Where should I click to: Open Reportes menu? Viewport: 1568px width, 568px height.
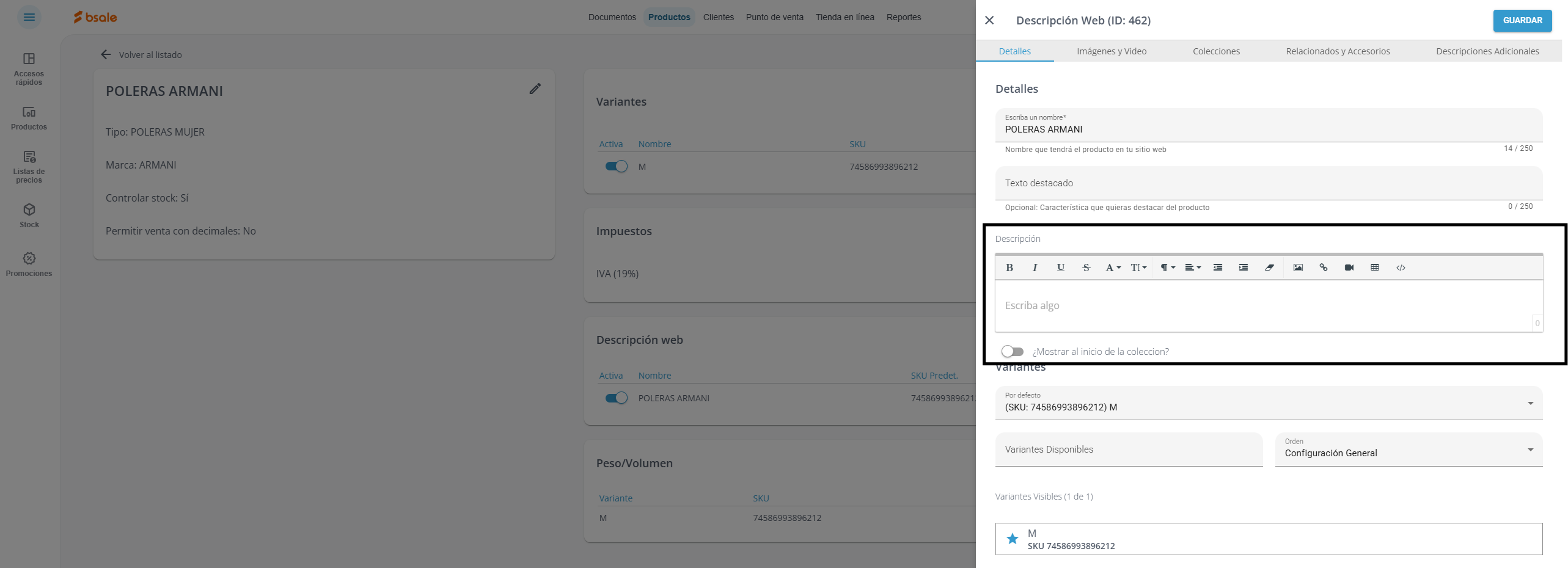903,17
